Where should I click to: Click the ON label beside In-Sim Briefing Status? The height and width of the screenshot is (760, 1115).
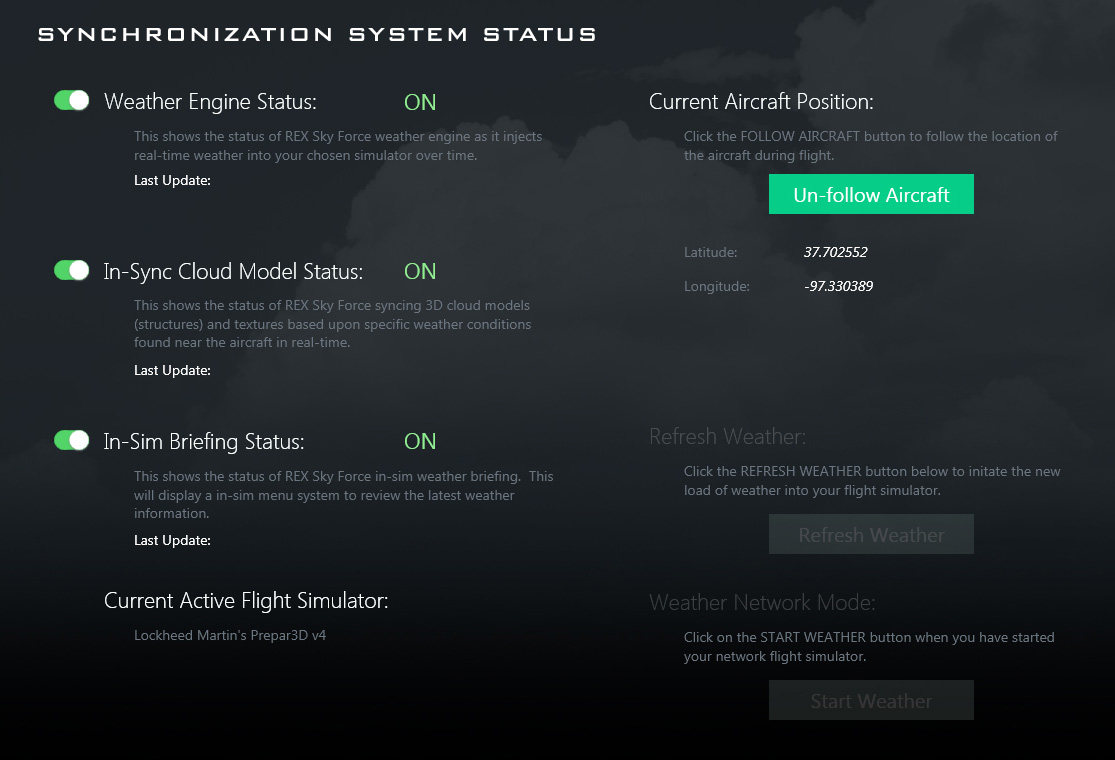coord(420,440)
